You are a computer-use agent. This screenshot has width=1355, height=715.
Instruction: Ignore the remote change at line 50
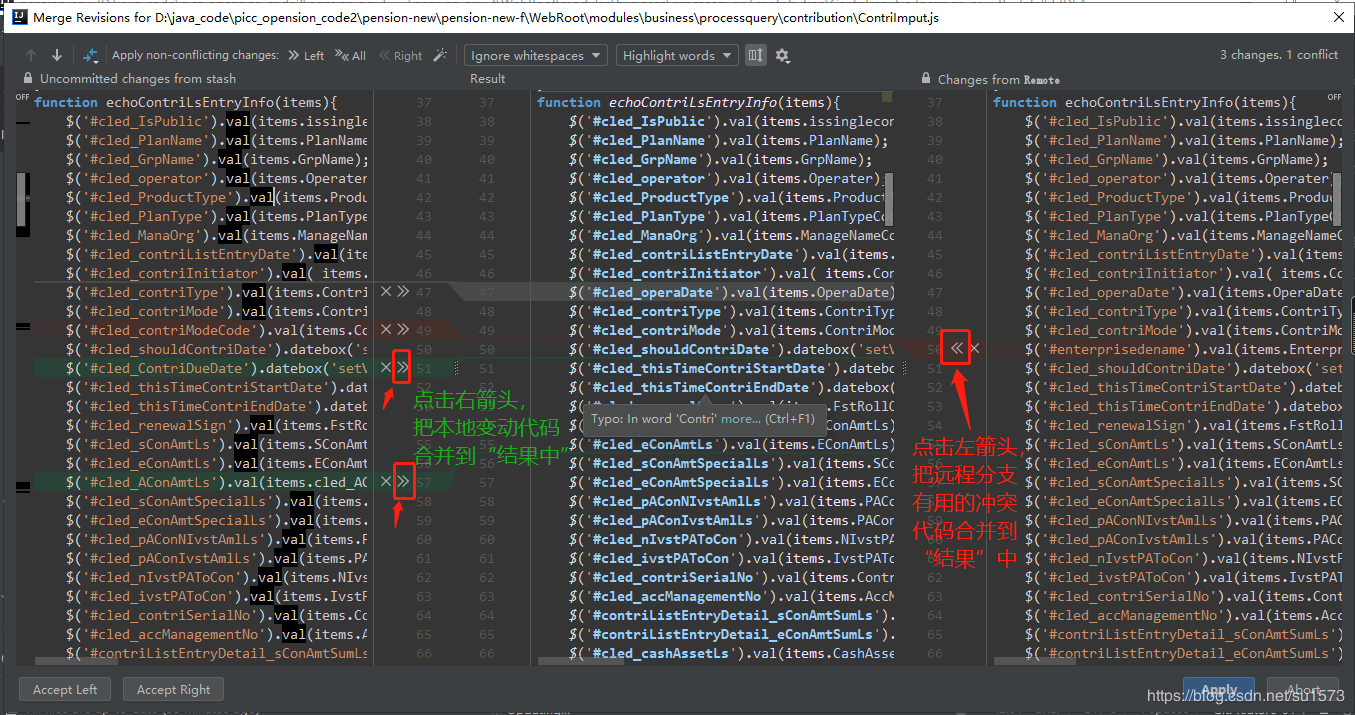(975, 348)
